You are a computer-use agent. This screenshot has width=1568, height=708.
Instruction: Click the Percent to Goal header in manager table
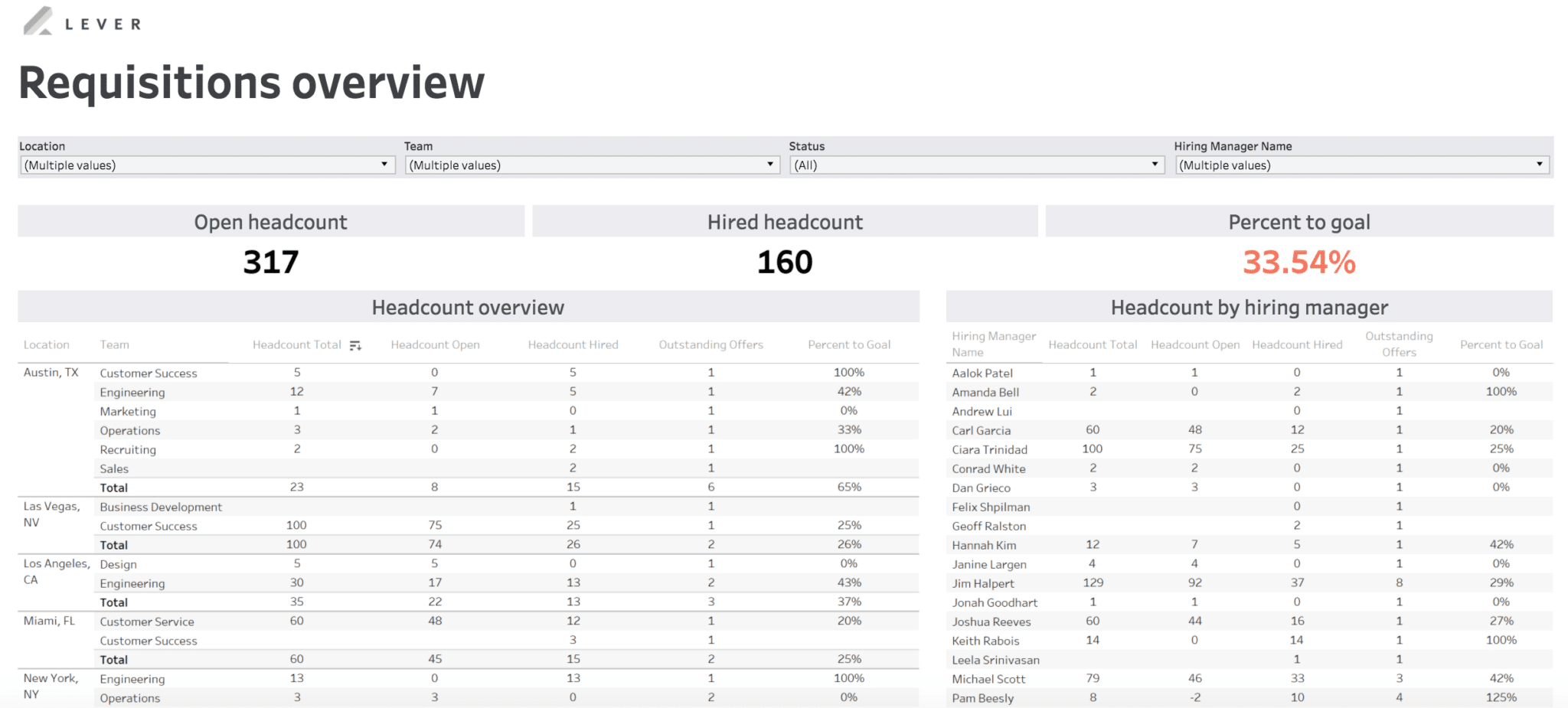coord(1501,345)
